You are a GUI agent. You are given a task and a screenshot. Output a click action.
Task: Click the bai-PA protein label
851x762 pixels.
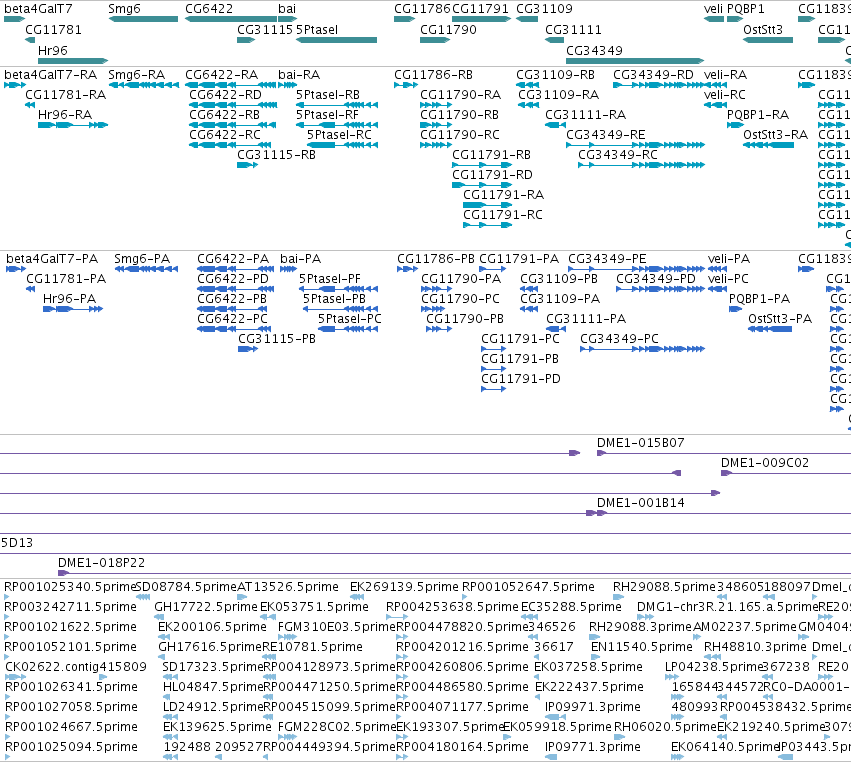coord(301,258)
